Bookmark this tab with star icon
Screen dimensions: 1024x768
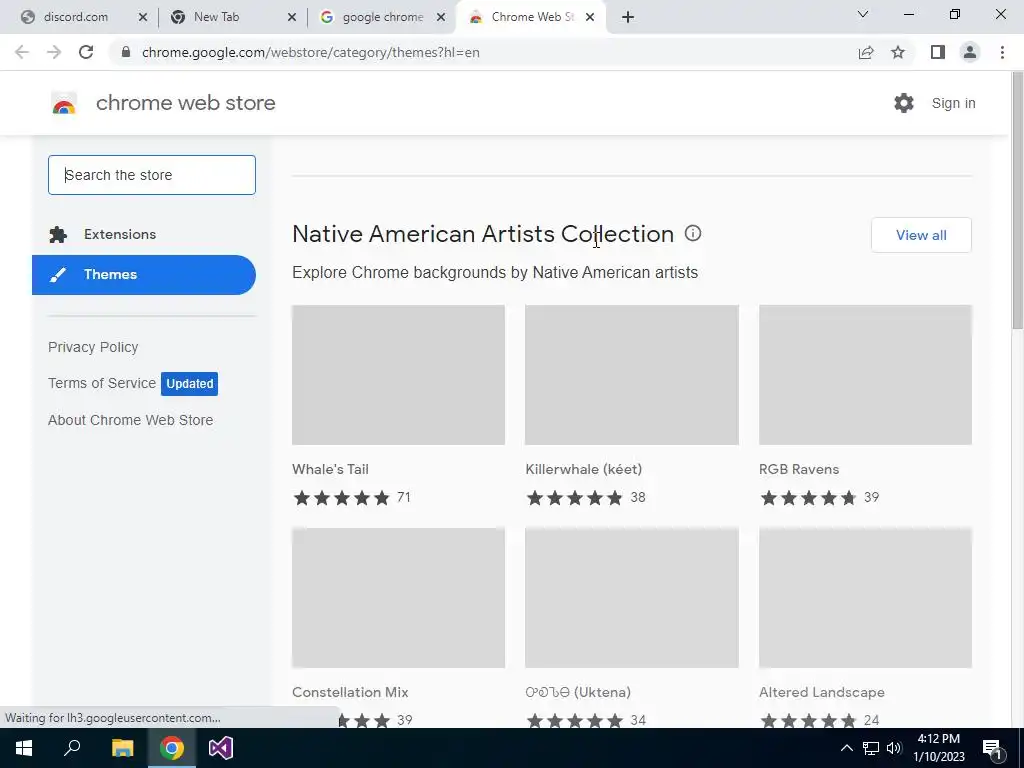(x=898, y=52)
